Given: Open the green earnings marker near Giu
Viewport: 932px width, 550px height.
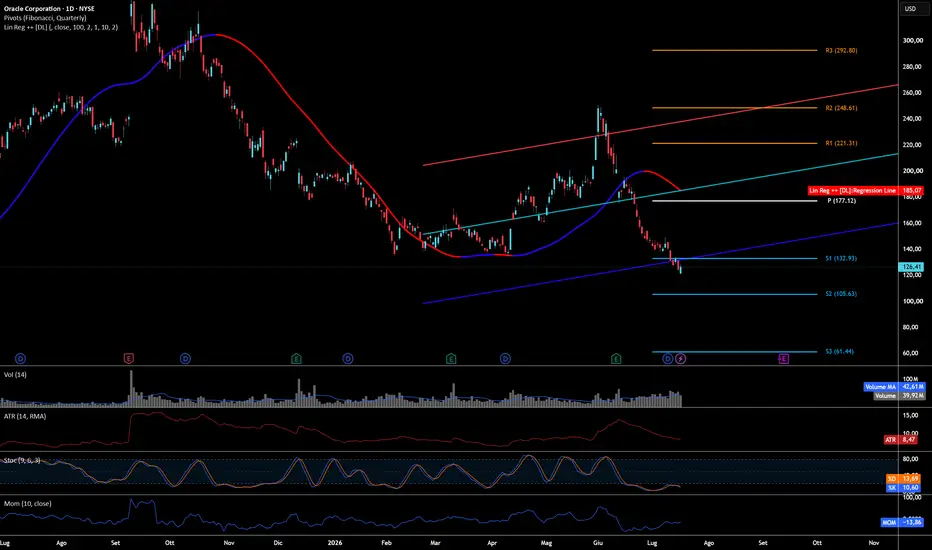Looking at the screenshot, I should [x=616, y=359].
